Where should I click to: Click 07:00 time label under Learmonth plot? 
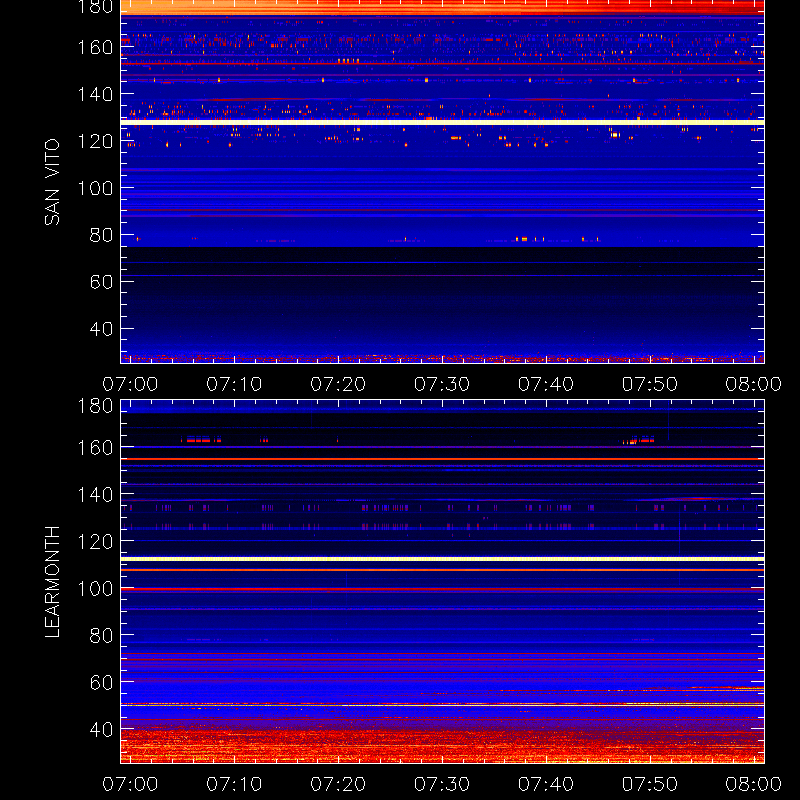(x=130, y=784)
